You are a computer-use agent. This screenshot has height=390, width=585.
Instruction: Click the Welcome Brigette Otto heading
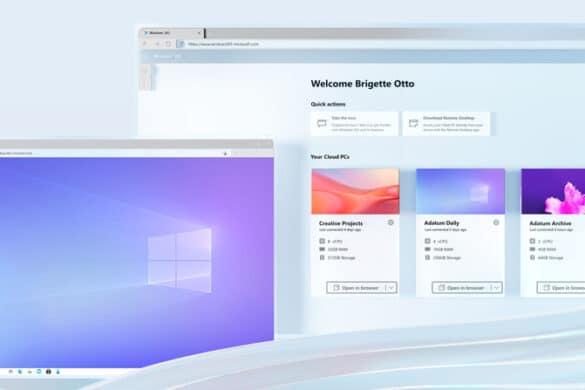[363, 84]
